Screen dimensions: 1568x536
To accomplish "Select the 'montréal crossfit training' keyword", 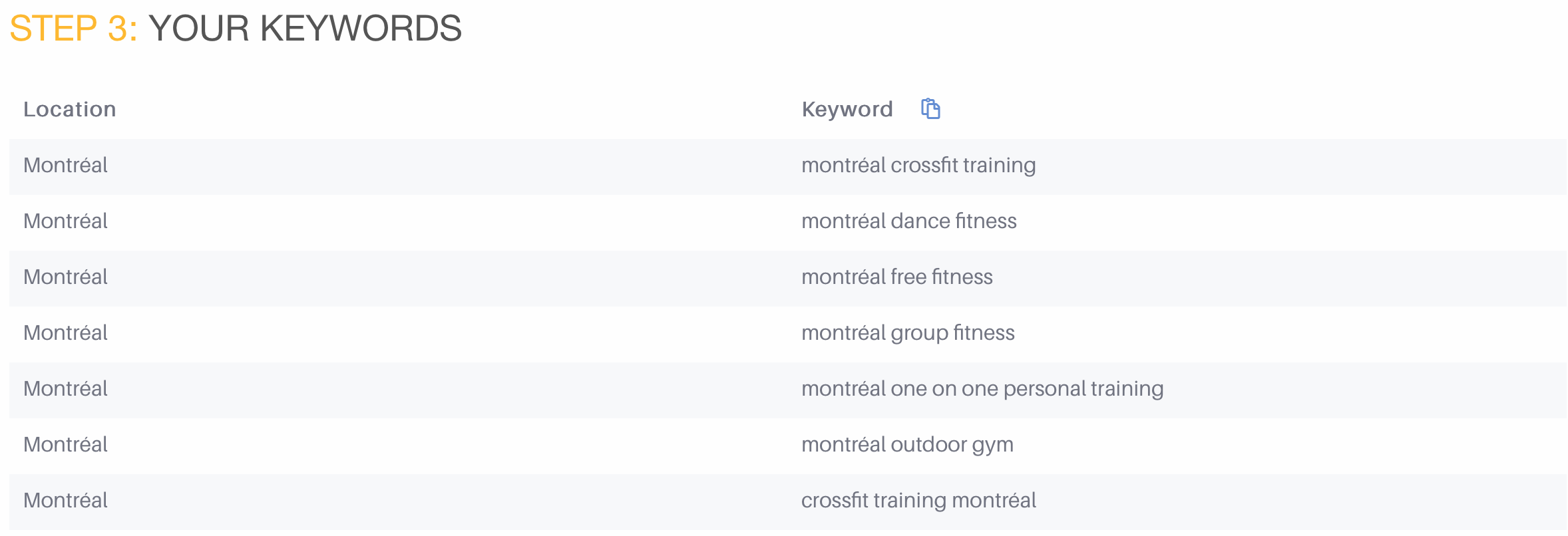I will pos(918,165).
